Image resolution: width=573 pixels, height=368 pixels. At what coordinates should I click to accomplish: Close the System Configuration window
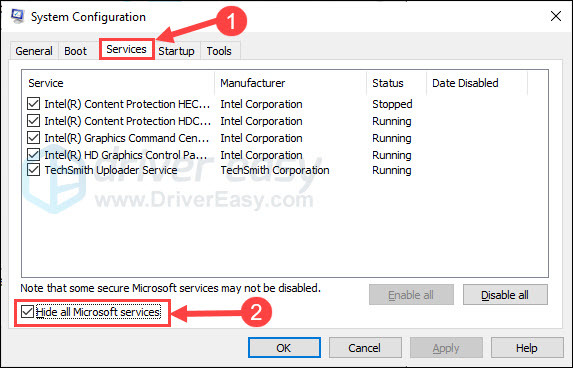(556, 16)
